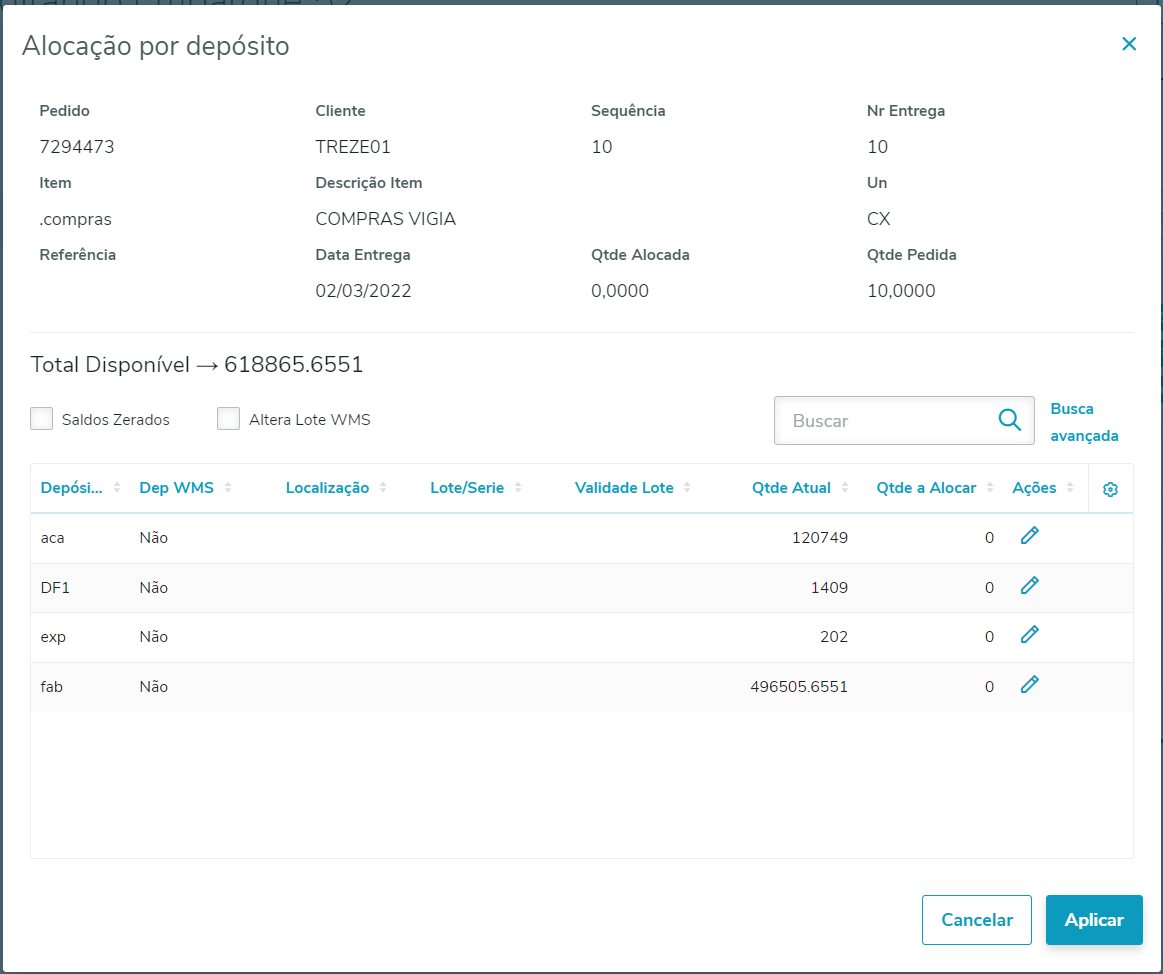Click Total Disponível 618865.6551 text
This screenshot has width=1163, height=974.
[197, 365]
